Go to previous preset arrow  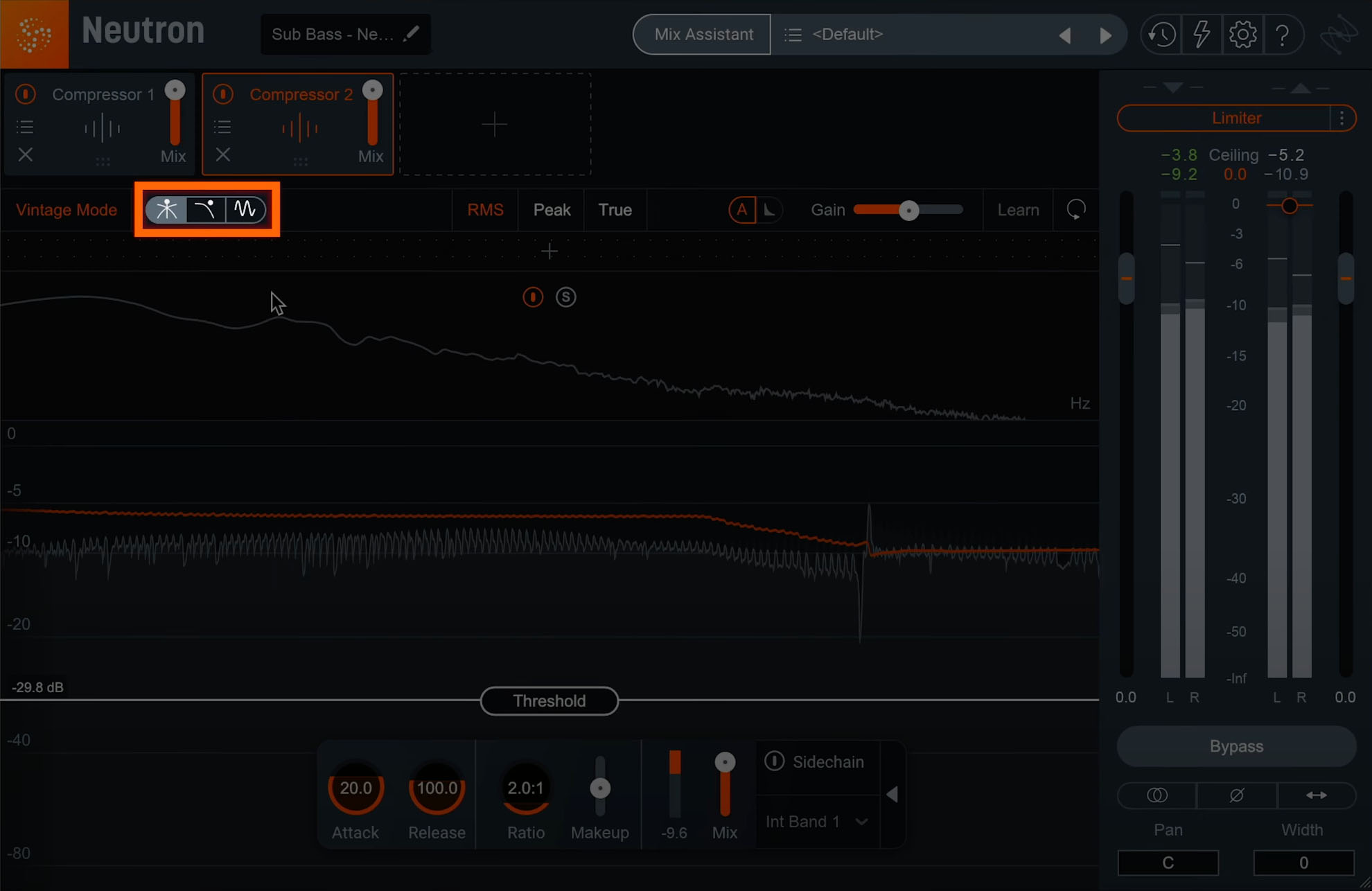point(1065,35)
